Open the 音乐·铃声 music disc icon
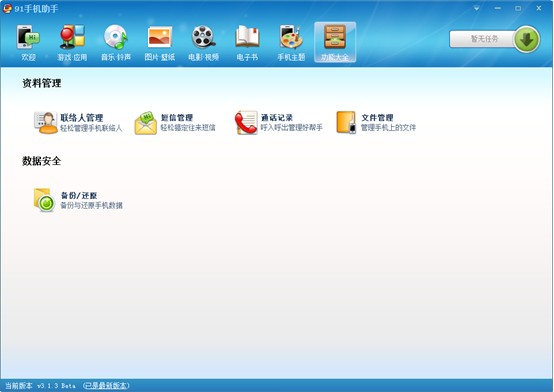 point(116,36)
